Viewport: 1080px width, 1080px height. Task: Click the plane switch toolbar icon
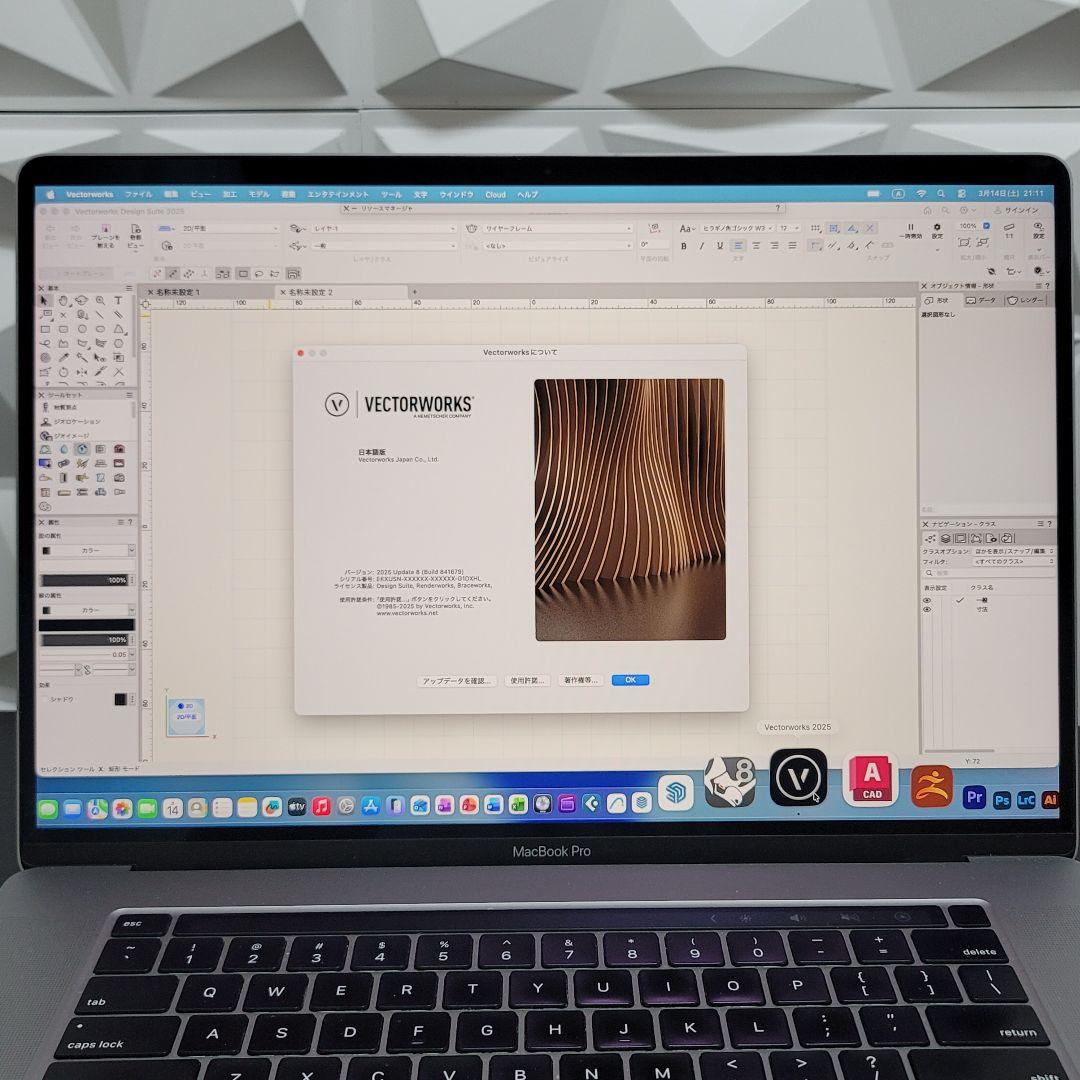[105, 235]
